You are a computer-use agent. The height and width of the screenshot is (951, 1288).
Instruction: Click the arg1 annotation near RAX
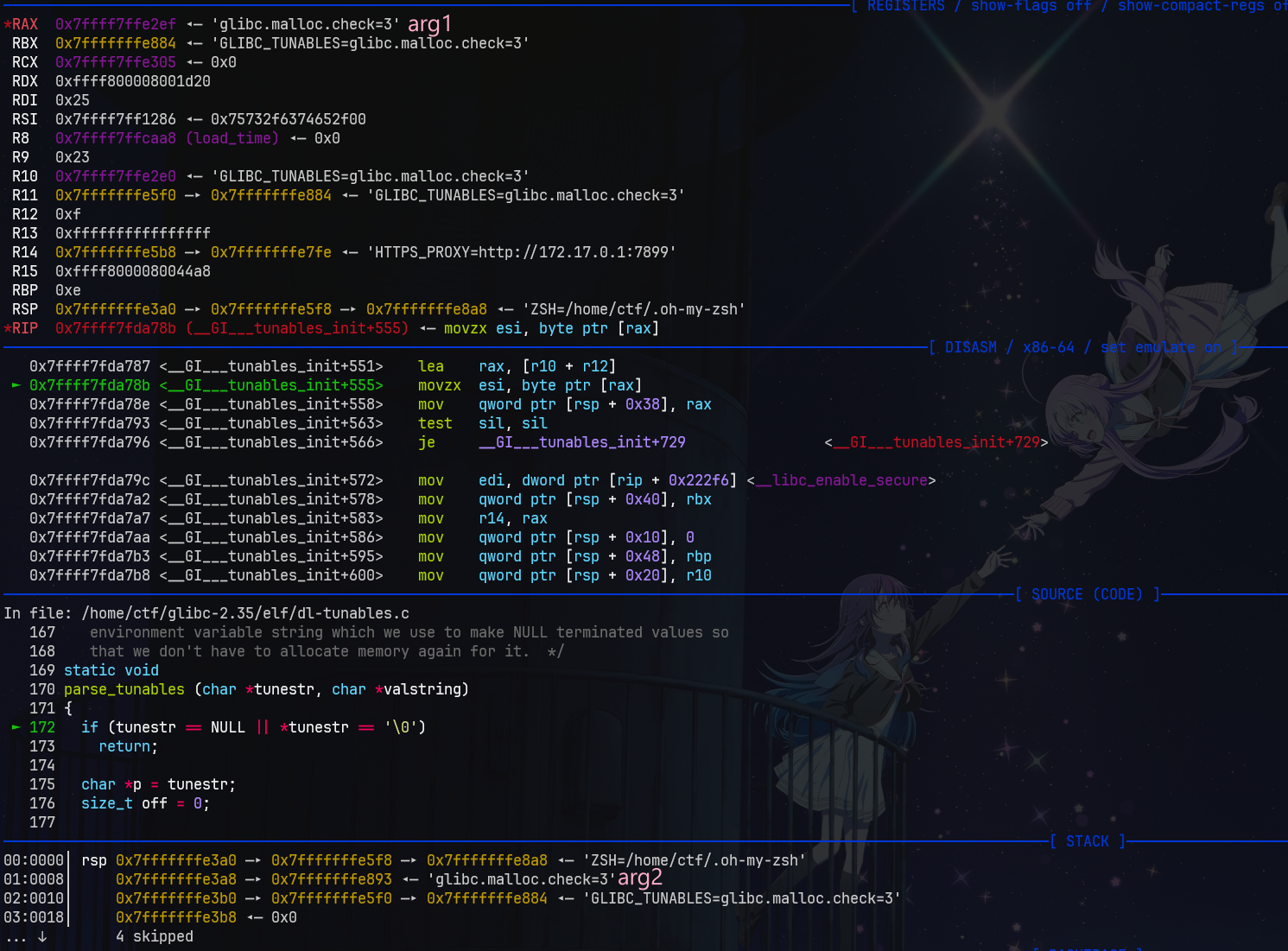point(429,24)
